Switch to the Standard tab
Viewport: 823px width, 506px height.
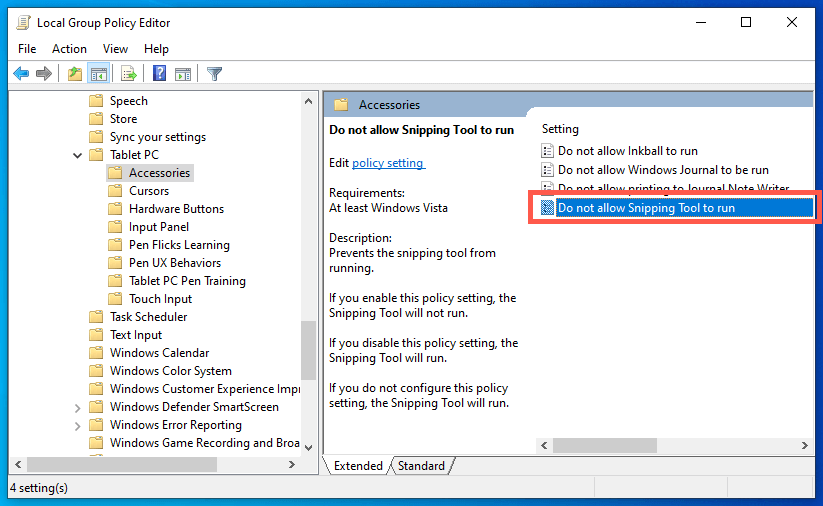coord(421,466)
